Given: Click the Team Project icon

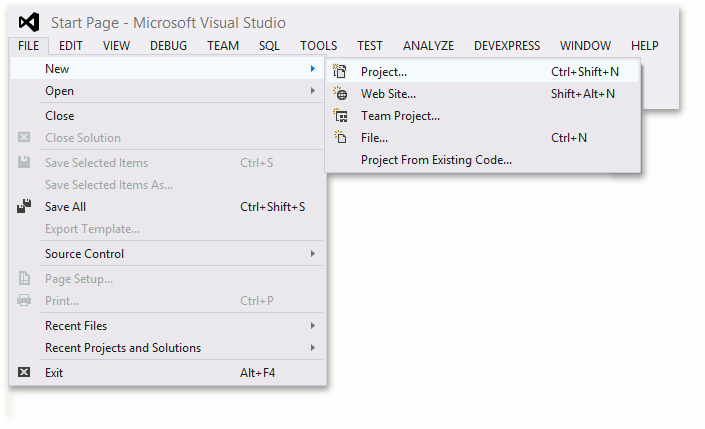Looking at the screenshot, I should tap(340, 116).
